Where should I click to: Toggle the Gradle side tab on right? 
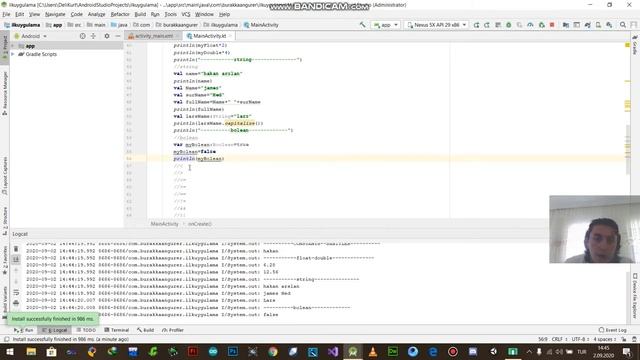pyautogui.click(x=635, y=45)
